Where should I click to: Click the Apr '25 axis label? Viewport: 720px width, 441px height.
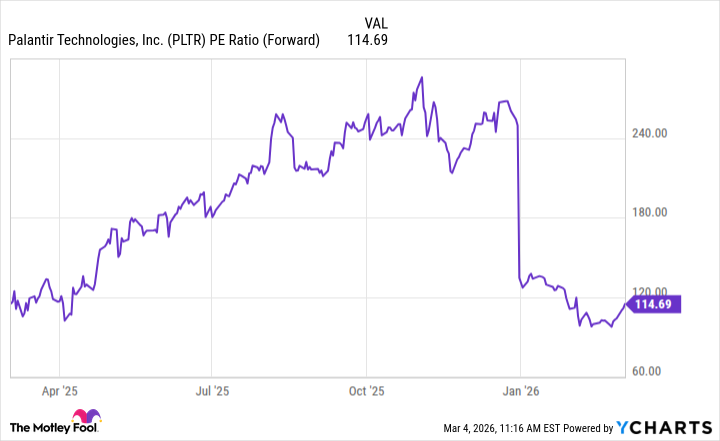coord(60,390)
